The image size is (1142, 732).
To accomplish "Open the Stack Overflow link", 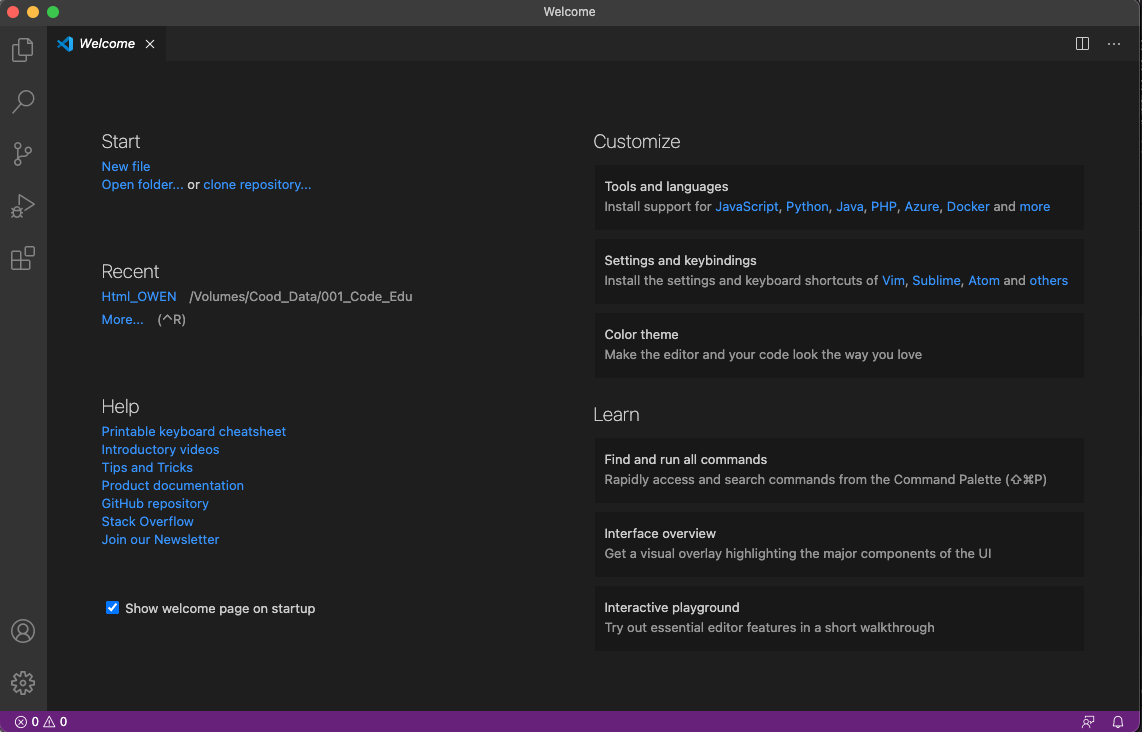I will coord(148,522).
